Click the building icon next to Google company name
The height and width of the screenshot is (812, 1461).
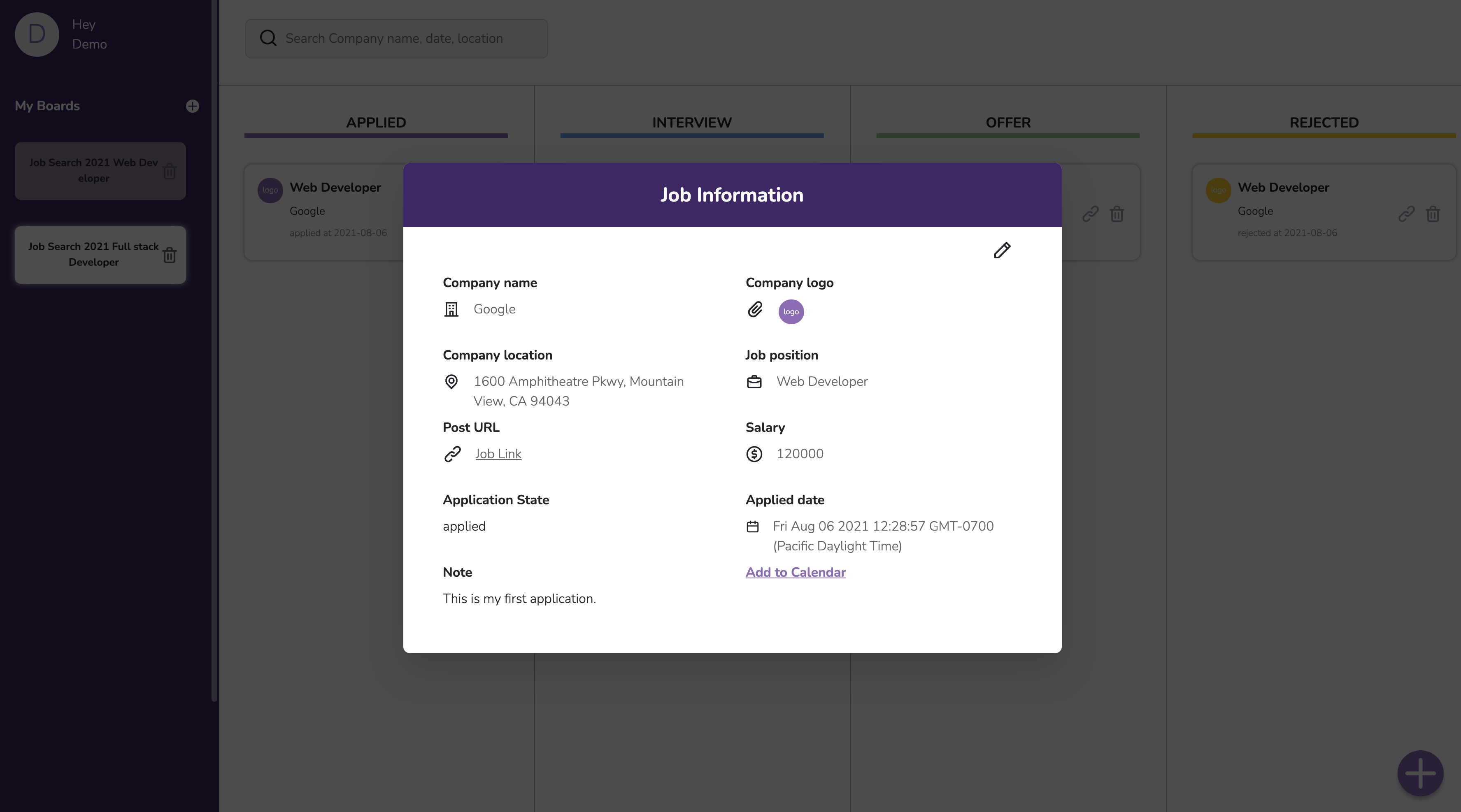[x=451, y=310]
